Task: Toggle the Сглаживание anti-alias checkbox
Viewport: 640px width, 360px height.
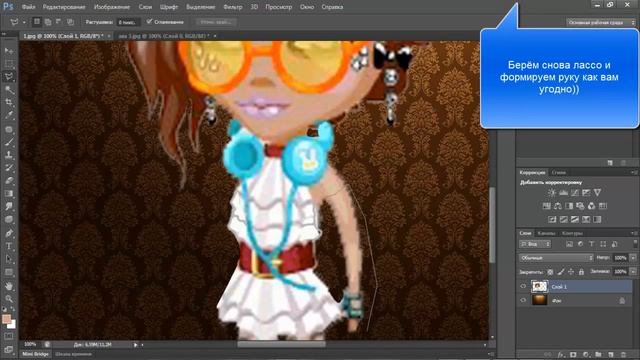Action: click(149, 22)
